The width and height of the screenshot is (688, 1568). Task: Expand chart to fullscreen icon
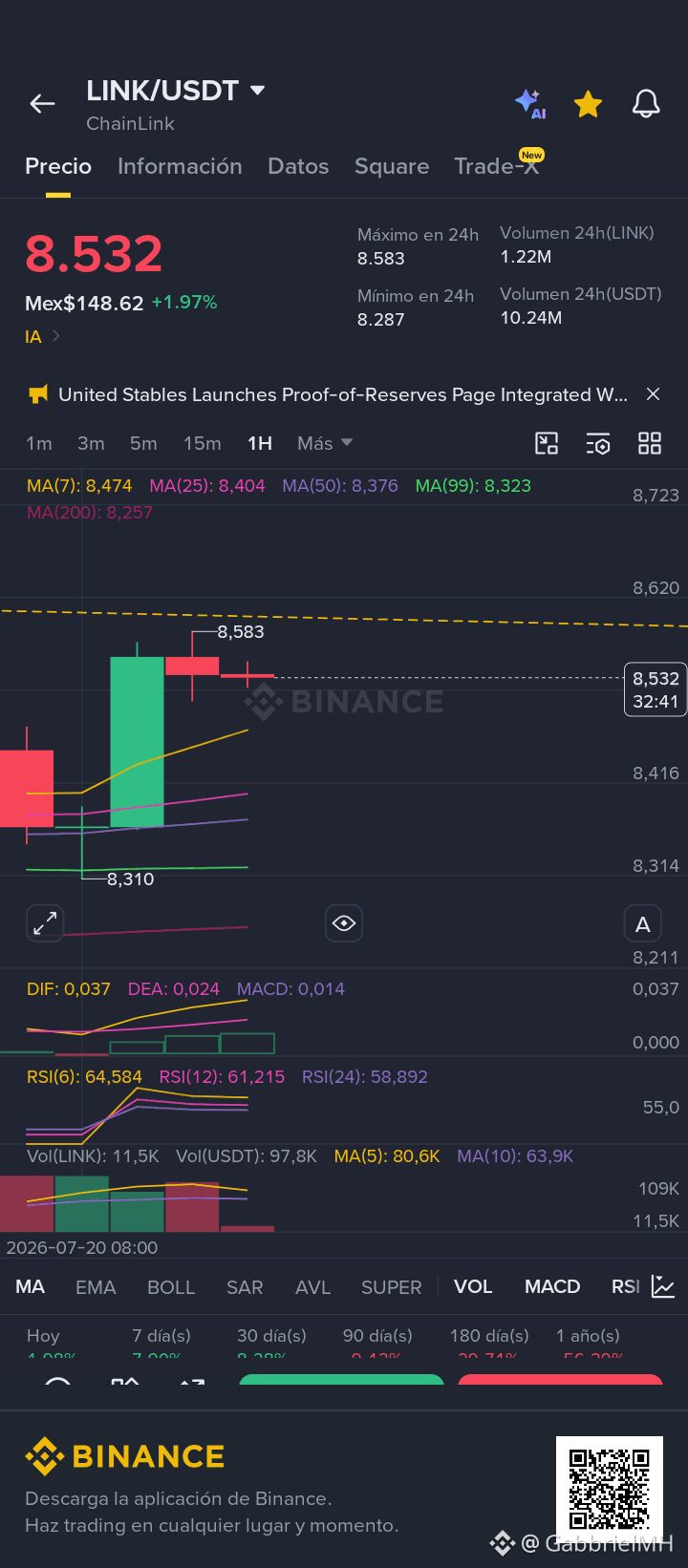pos(45,923)
